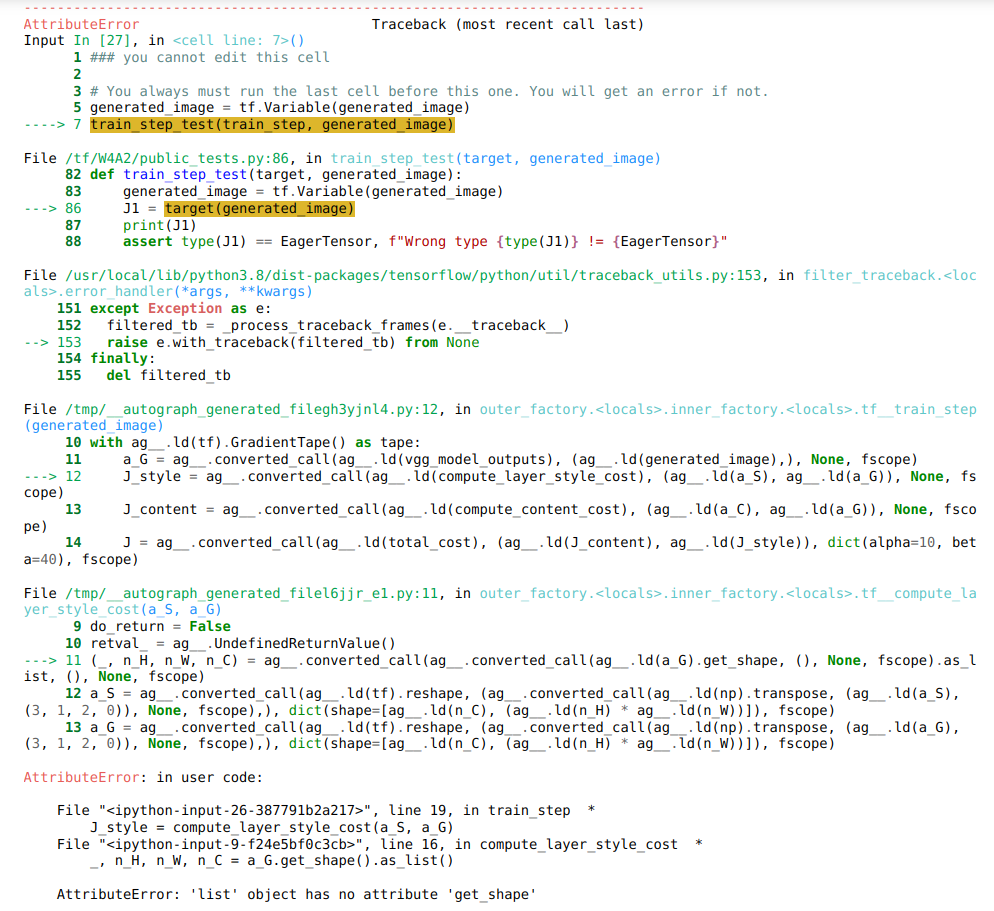Click highlighted 'train_step_test(train_step, generated_image)' code
Image resolution: width=994 pixels, height=911 pixels.
click(x=272, y=125)
